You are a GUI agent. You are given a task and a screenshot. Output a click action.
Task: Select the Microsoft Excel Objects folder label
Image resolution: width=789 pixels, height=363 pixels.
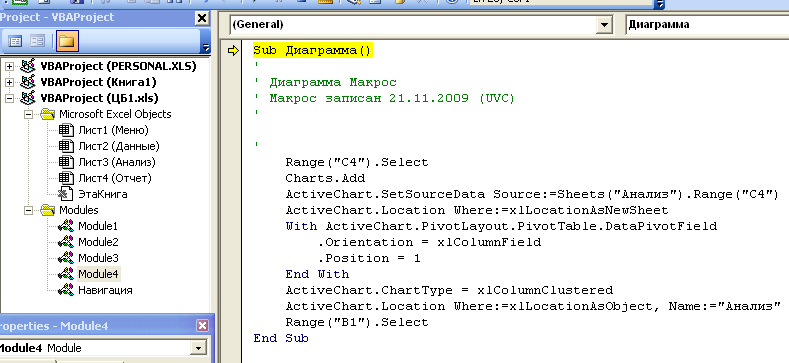pyautogui.click(x=115, y=114)
